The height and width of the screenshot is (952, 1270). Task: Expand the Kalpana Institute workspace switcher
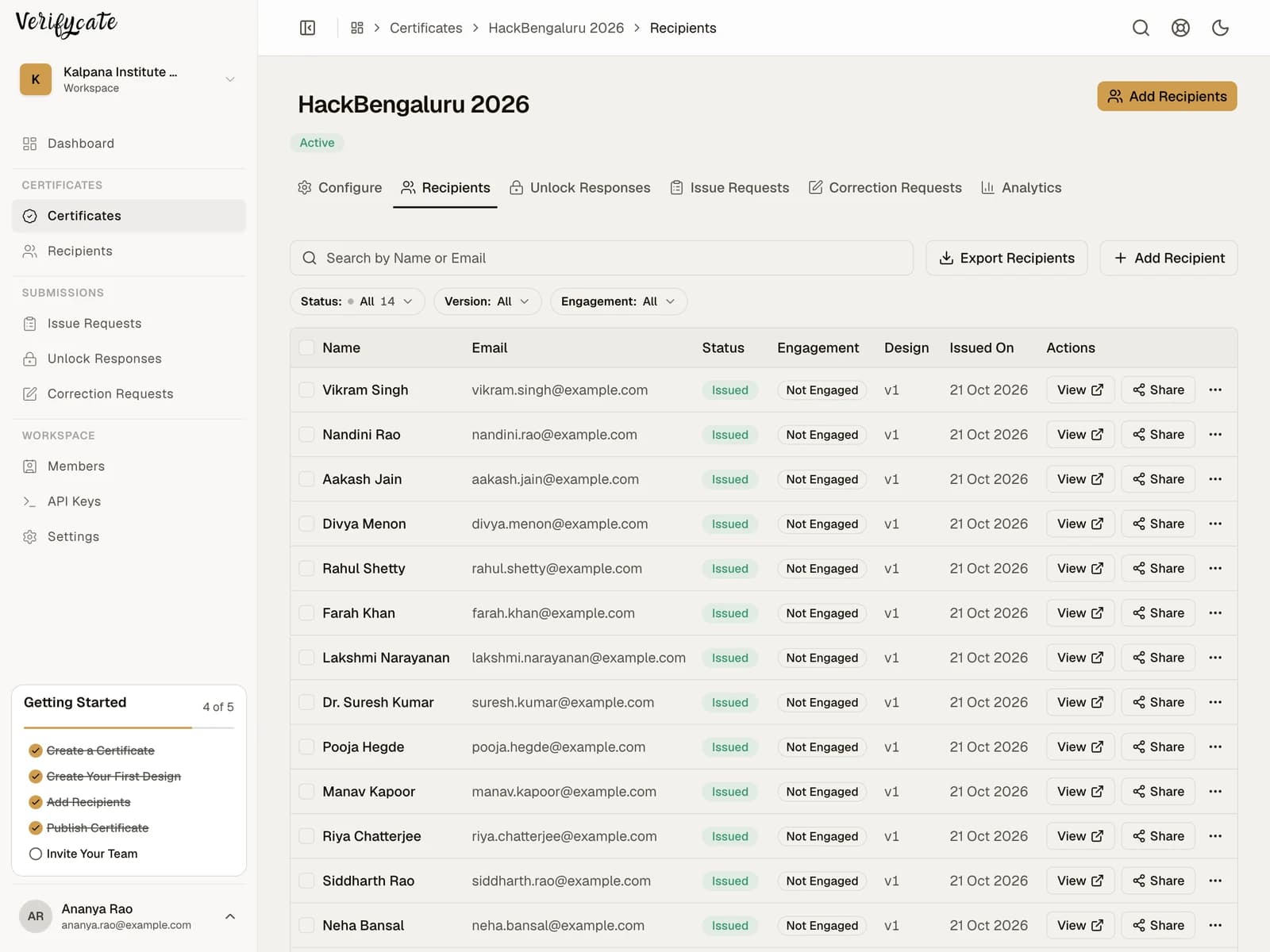[x=230, y=79]
